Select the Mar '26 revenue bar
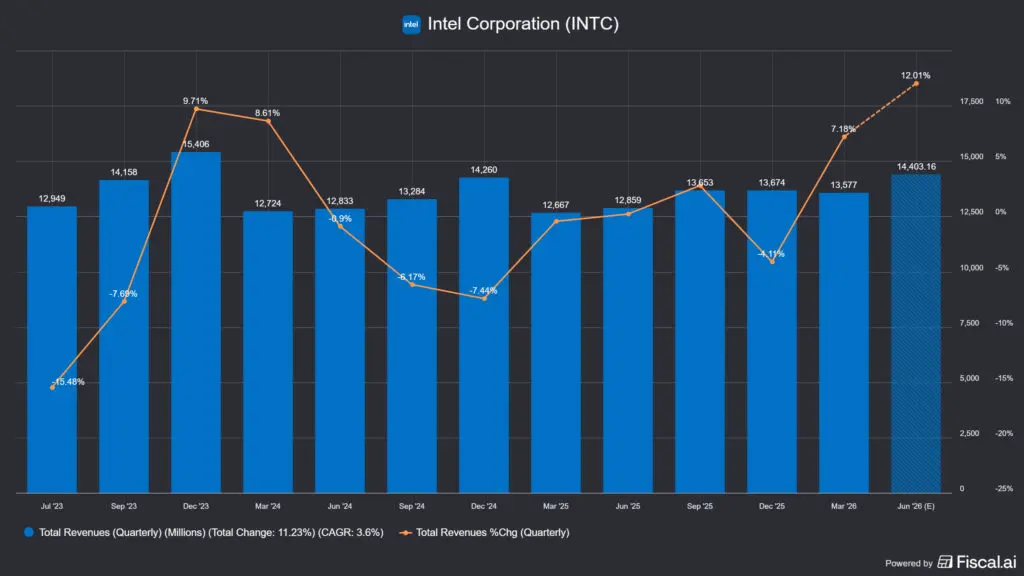This screenshot has width=1024, height=576. click(x=844, y=343)
